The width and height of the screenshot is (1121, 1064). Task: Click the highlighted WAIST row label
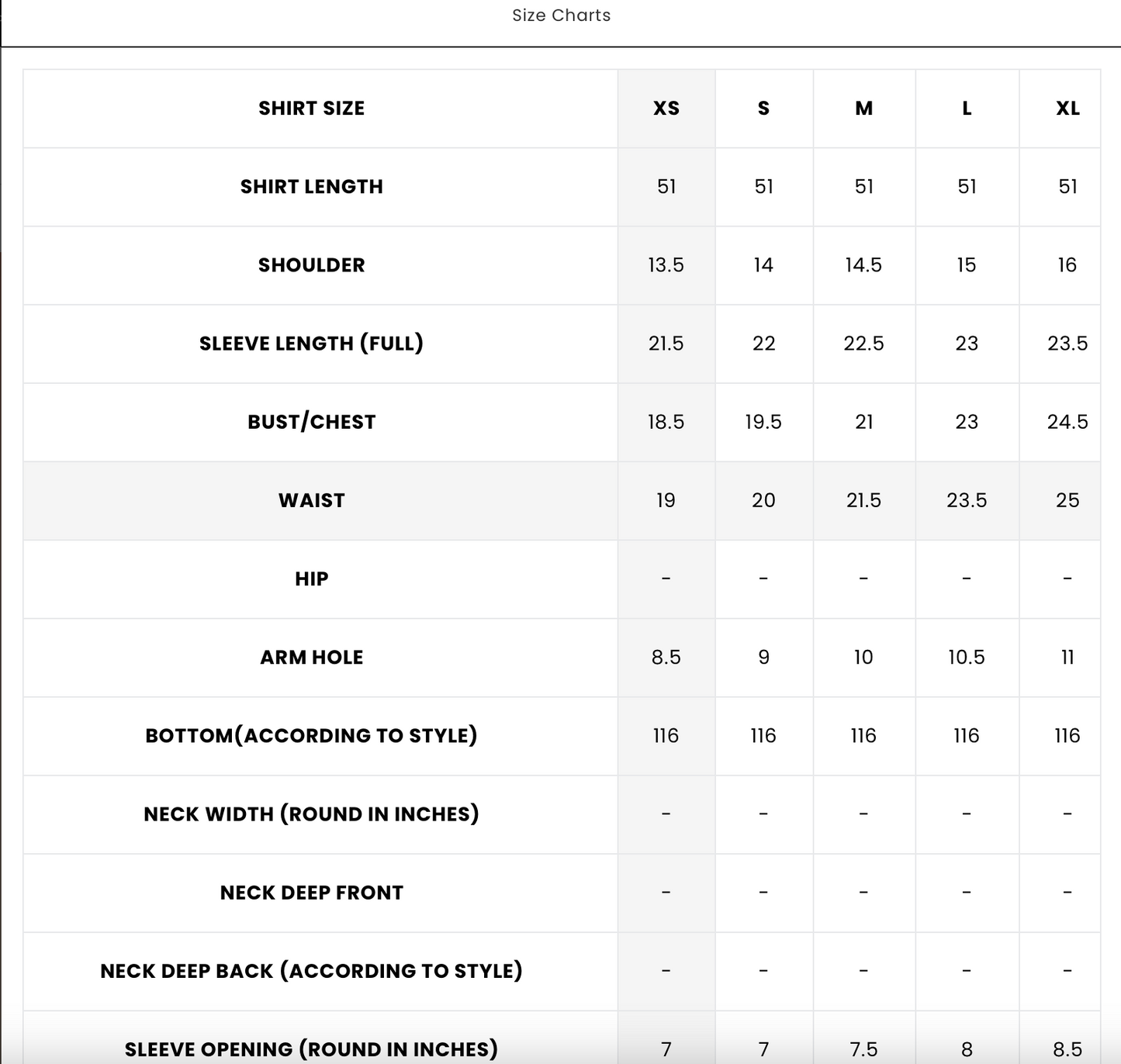pyautogui.click(x=311, y=500)
